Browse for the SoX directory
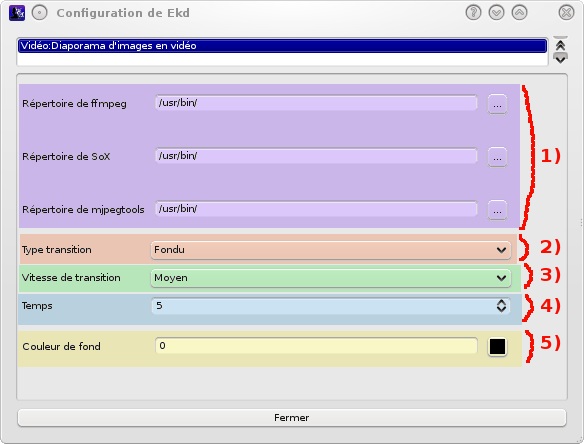Image resolution: width=584 pixels, height=444 pixels. [x=497, y=157]
